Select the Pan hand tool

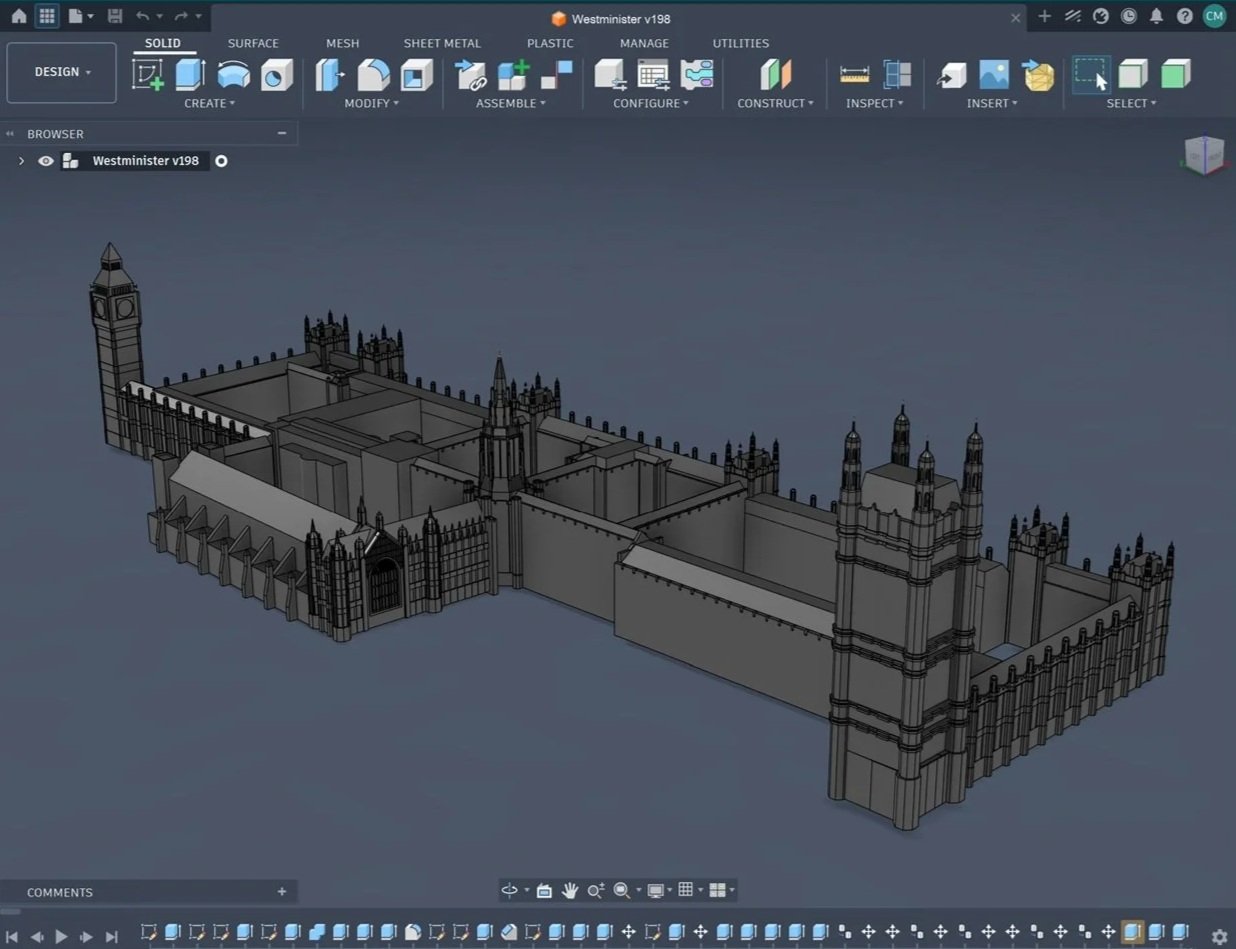coord(570,890)
